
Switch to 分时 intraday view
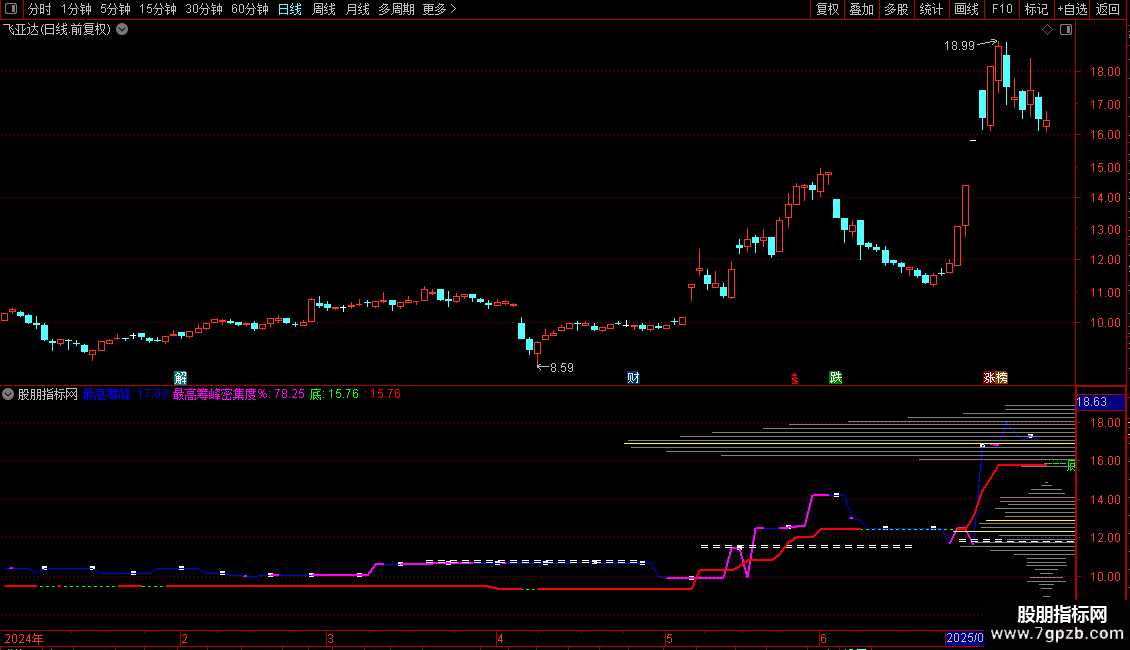[40, 9]
